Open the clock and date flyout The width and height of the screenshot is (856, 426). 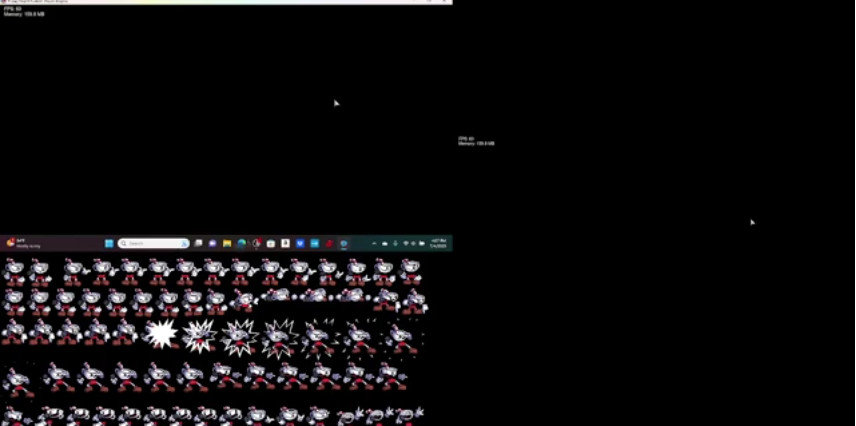point(438,244)
